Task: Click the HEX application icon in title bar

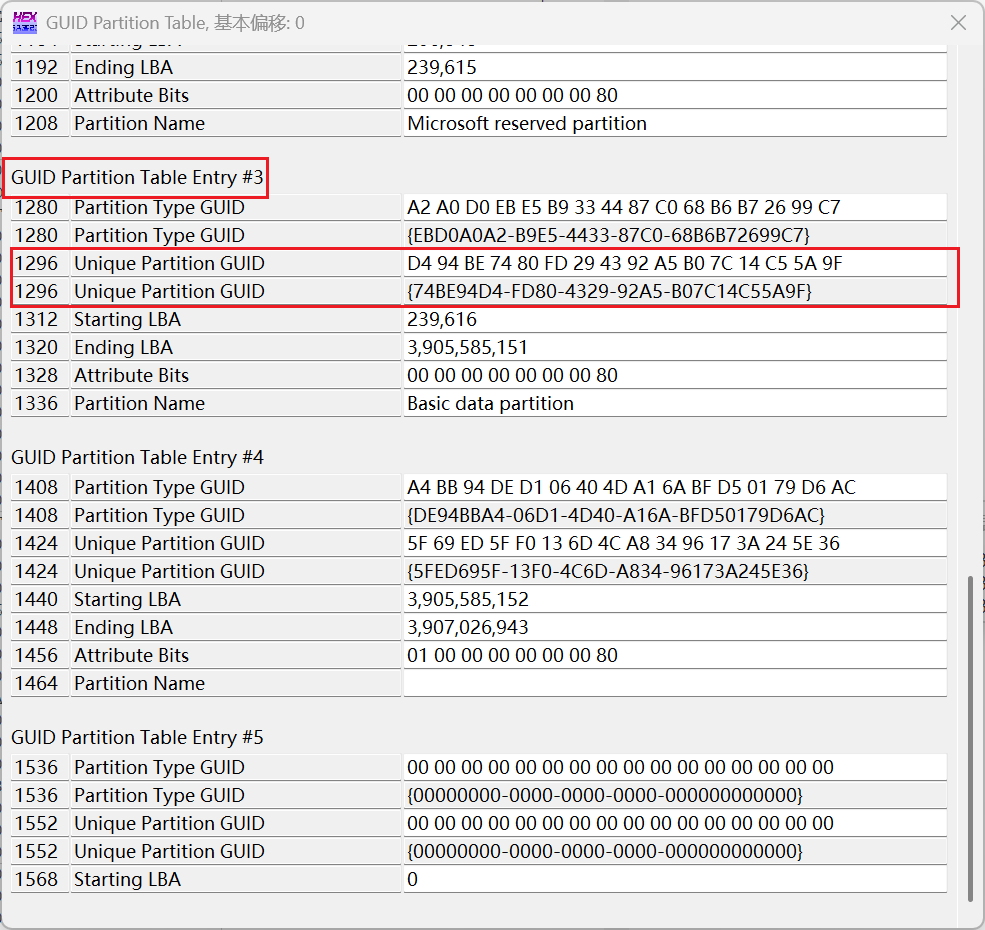Action: tap(24, 22)
